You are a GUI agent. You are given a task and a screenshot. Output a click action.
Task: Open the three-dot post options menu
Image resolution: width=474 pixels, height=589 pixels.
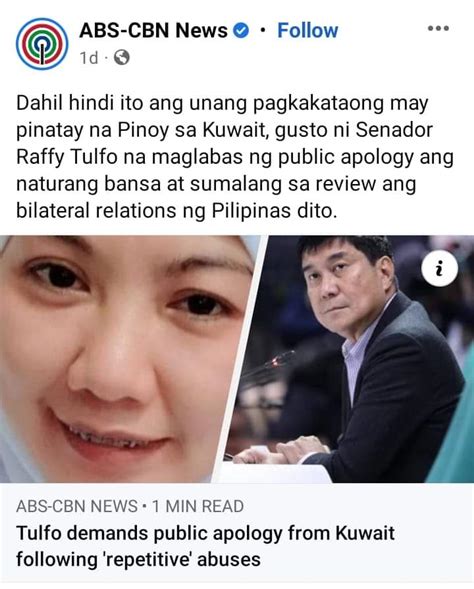[x=438, y=28]
